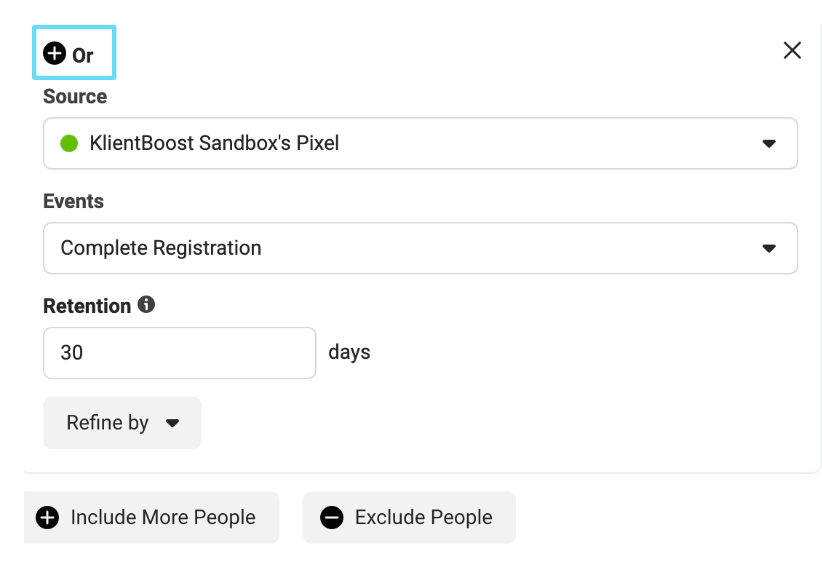Show the Retention info tooltip icon
822x561 pixels.
(x=146, y=305)
